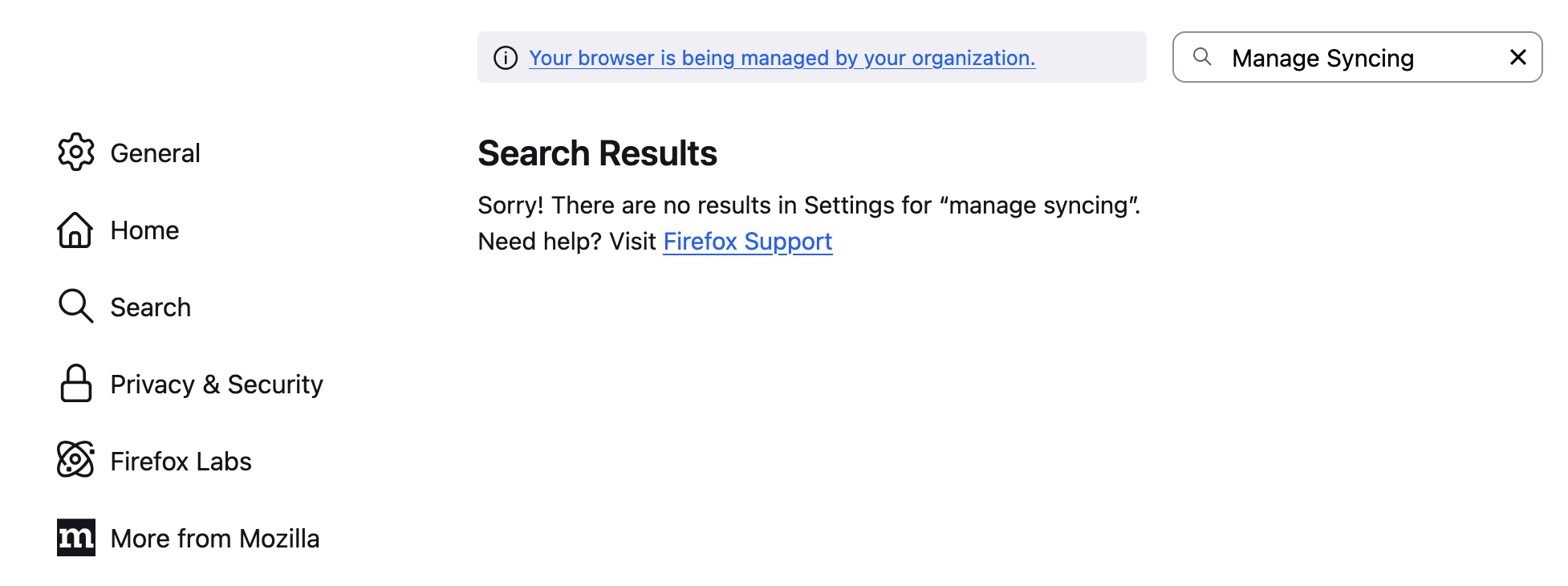Click the General gear icon

(76, 152)
